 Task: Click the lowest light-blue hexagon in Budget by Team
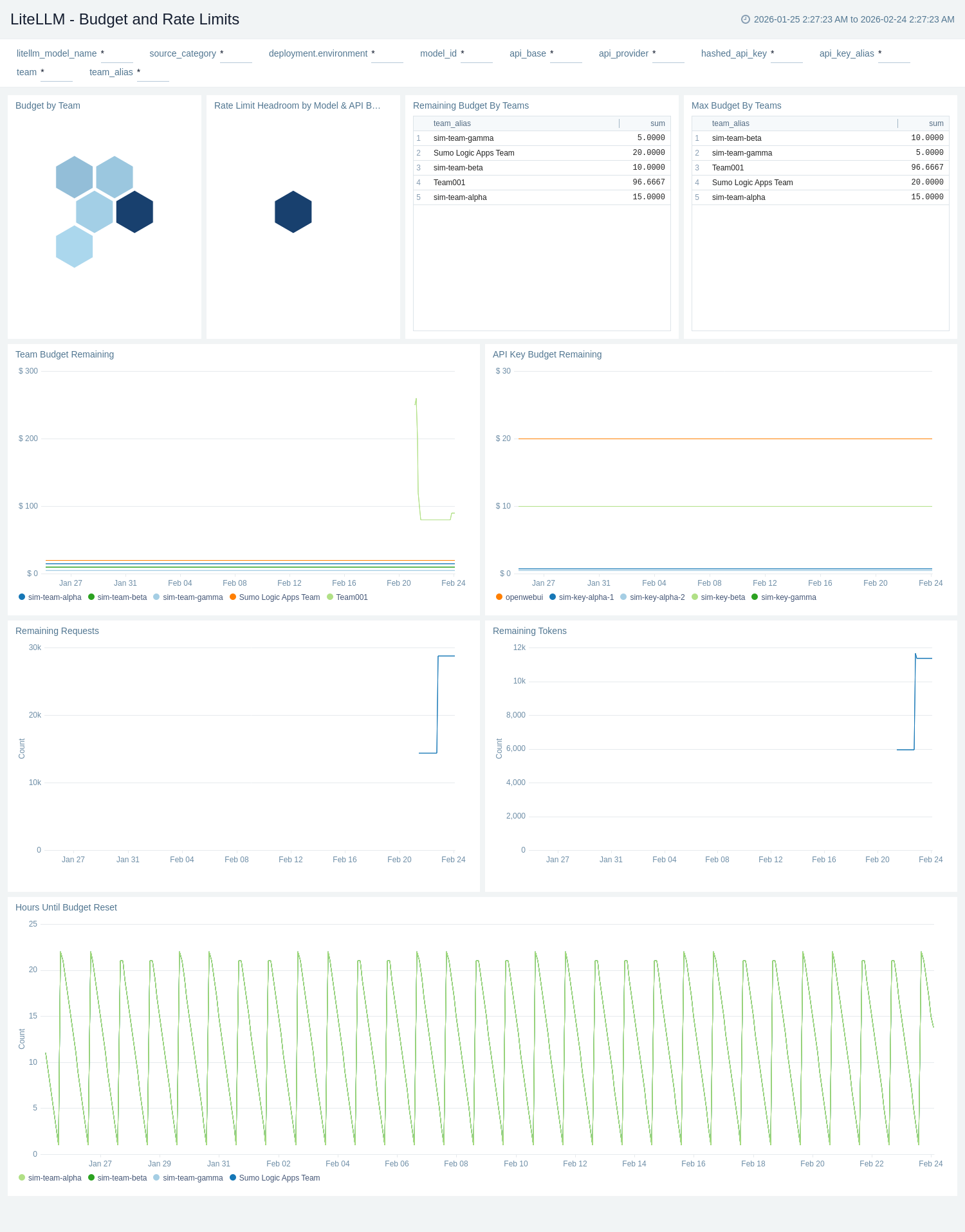click(74, 246)
